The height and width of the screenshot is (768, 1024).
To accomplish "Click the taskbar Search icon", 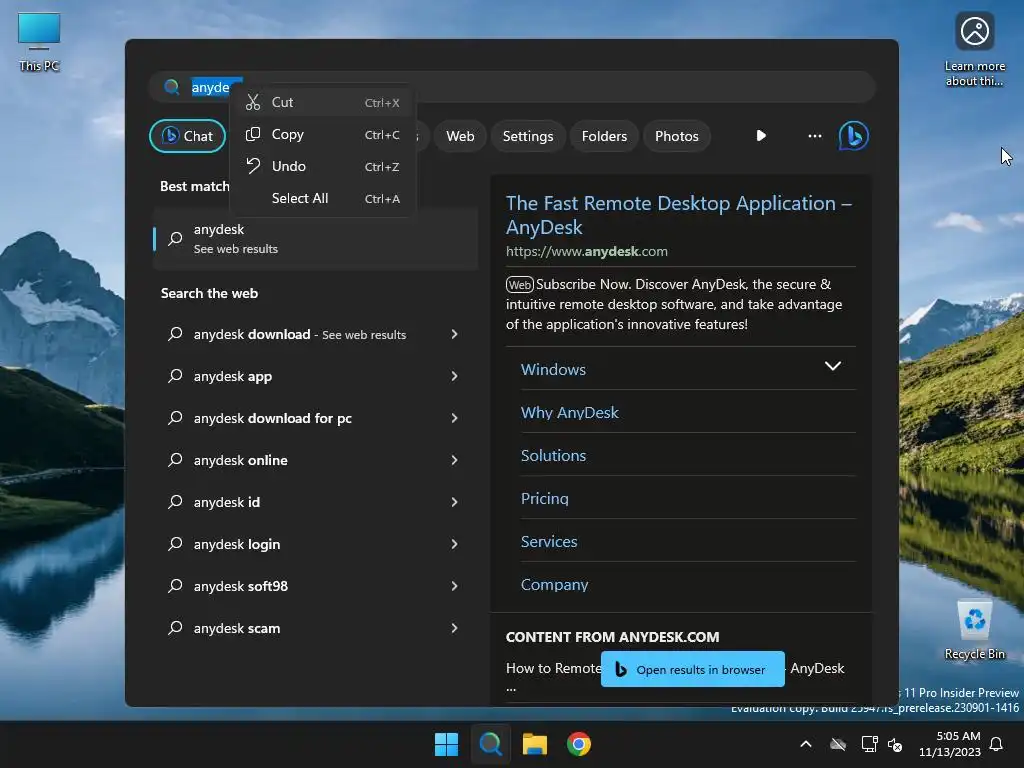I will (490, 744).
